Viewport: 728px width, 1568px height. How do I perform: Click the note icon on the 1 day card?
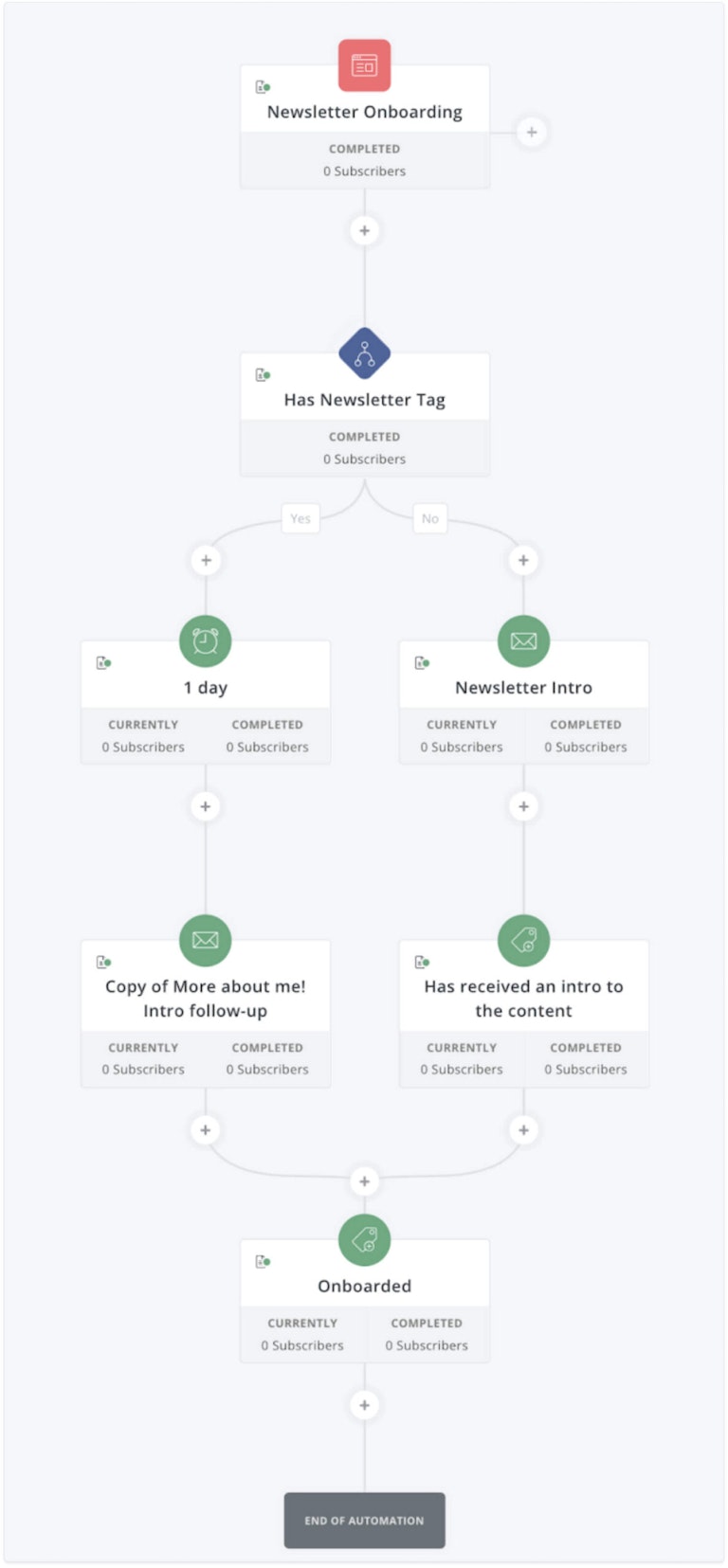pos(104,664)
